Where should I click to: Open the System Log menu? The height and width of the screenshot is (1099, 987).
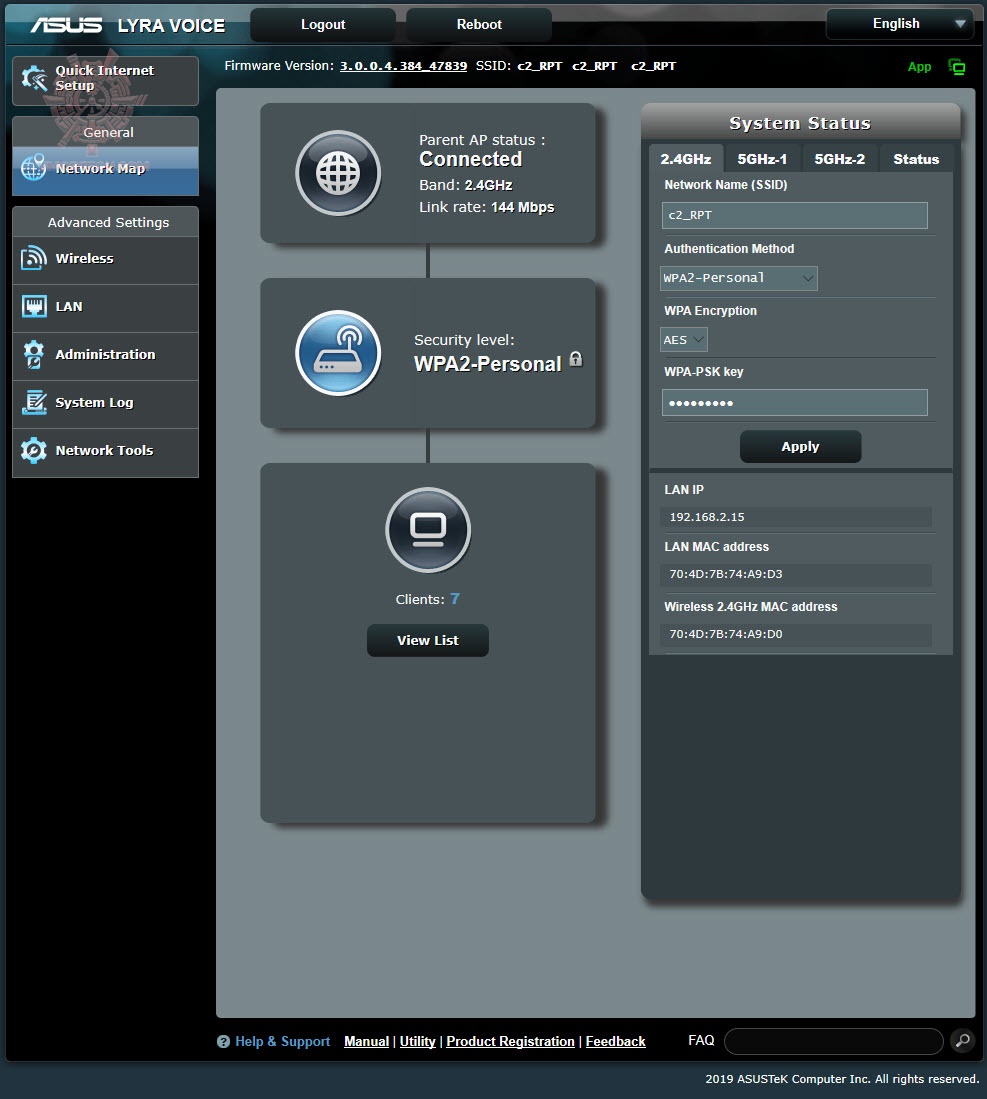[105, 403]
